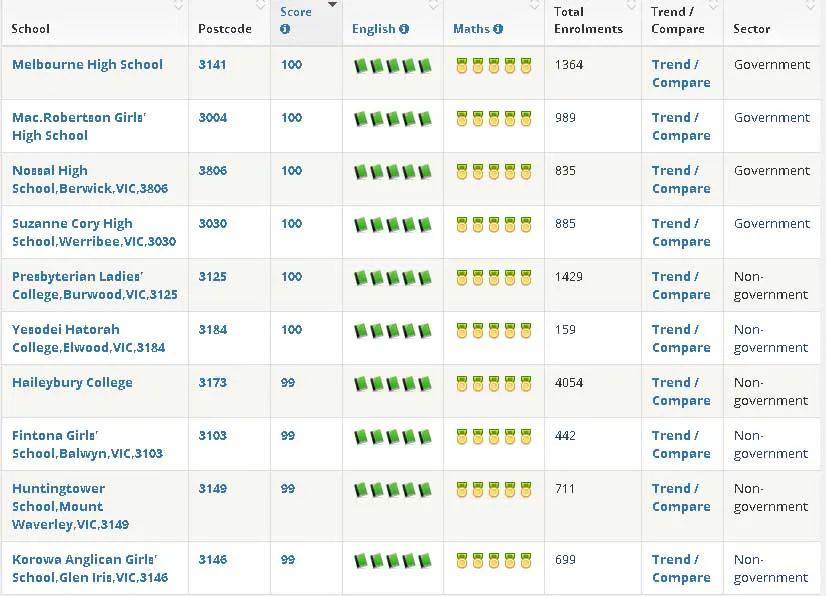Click the Melbourne High School English book rating icons
Screen dimensions: 826x596
tap(392, 66)
